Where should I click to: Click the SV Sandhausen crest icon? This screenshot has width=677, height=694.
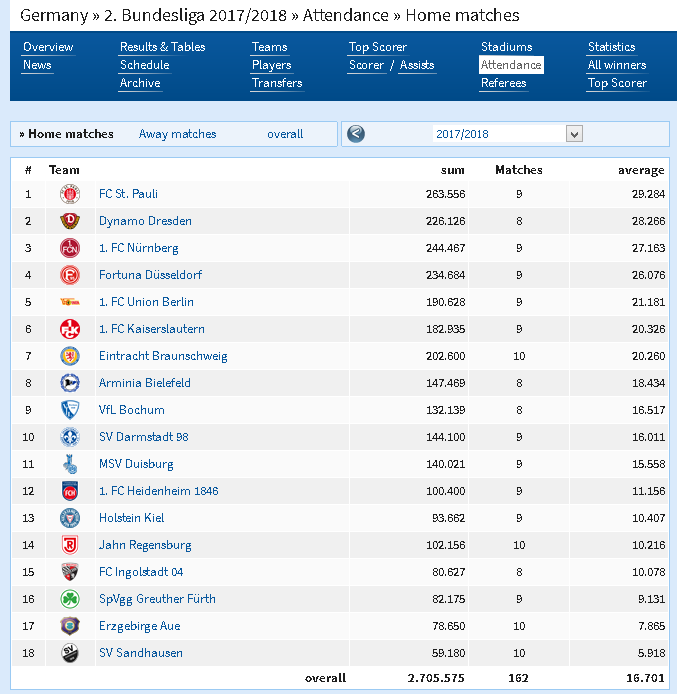coord(70,653)
